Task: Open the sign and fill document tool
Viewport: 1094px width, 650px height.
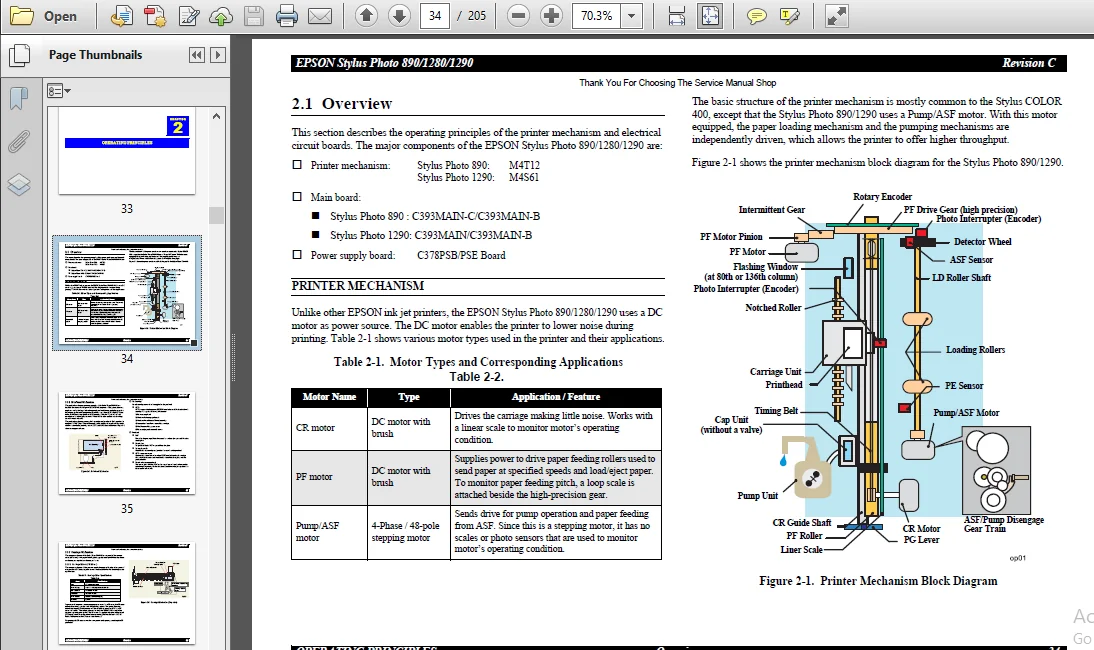Action: (x=188, y=16)
